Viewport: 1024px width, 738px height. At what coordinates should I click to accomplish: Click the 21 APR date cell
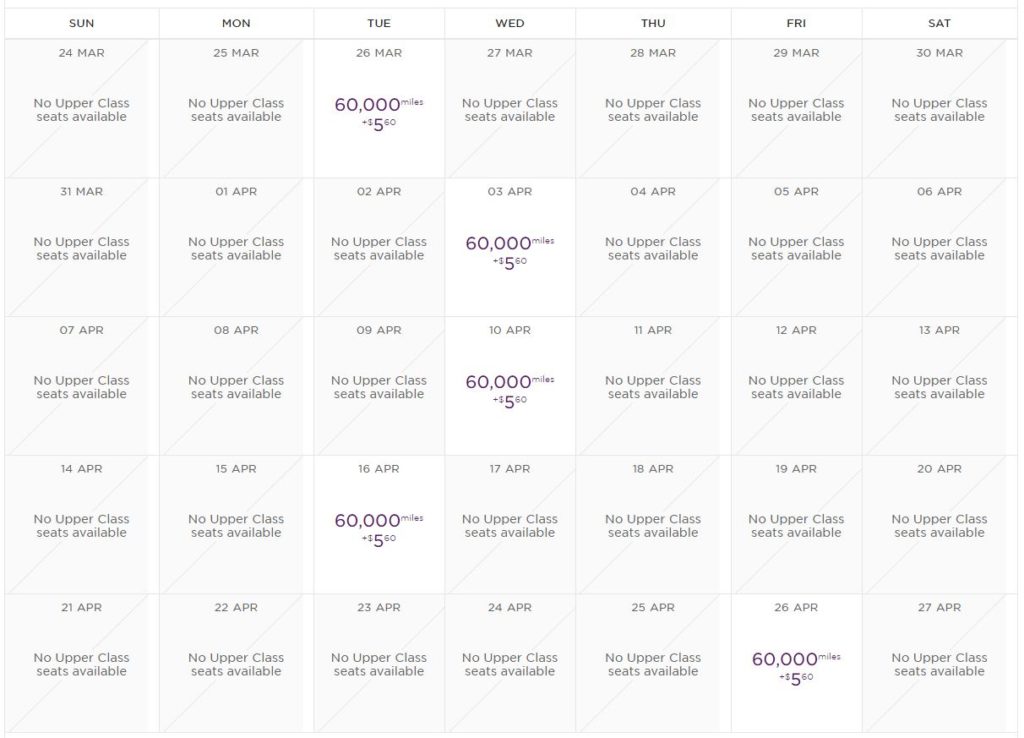tap(81, 665)
